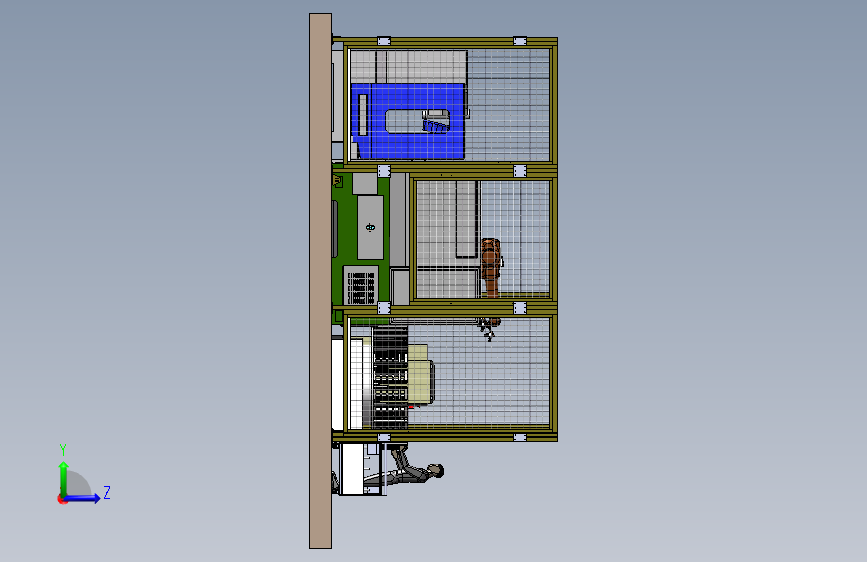Select the white workstation near the operator
Image resolution: width=867 pixels, height=562 pixels.
tap(351, 469)
